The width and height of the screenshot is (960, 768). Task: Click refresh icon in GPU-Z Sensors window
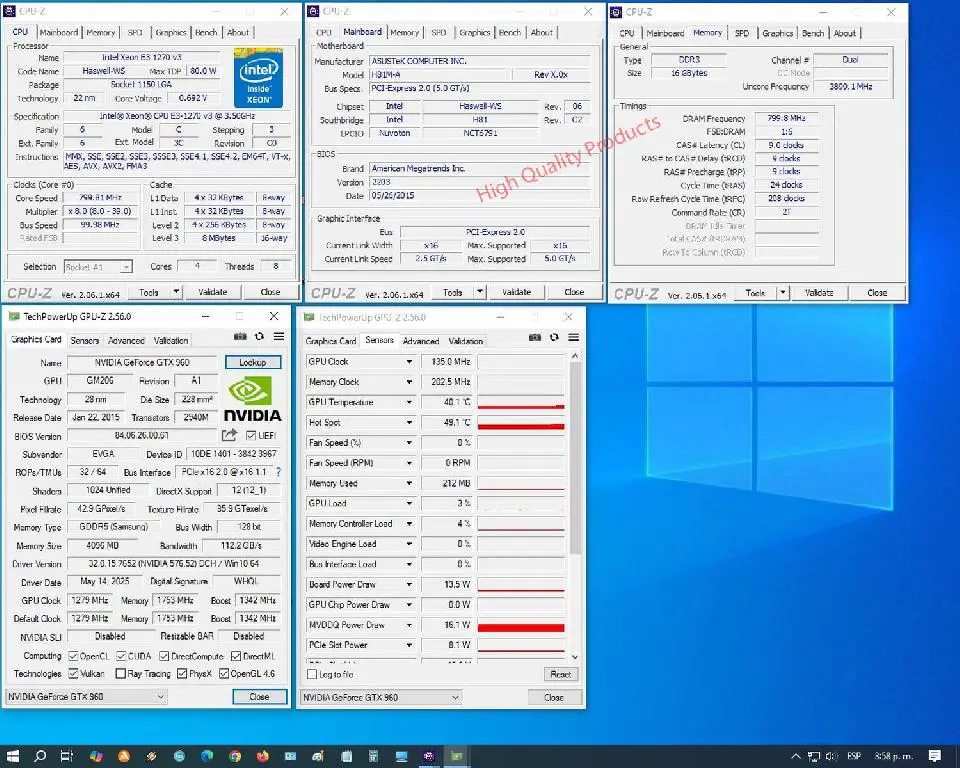[554, 337]
